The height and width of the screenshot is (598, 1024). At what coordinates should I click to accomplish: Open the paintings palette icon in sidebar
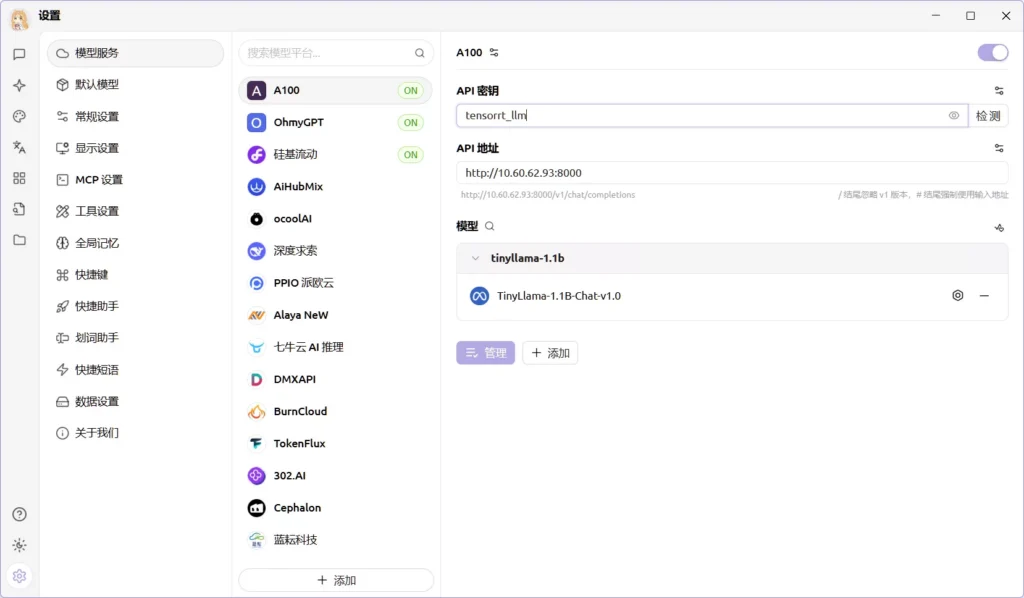(x=19, y=116)
